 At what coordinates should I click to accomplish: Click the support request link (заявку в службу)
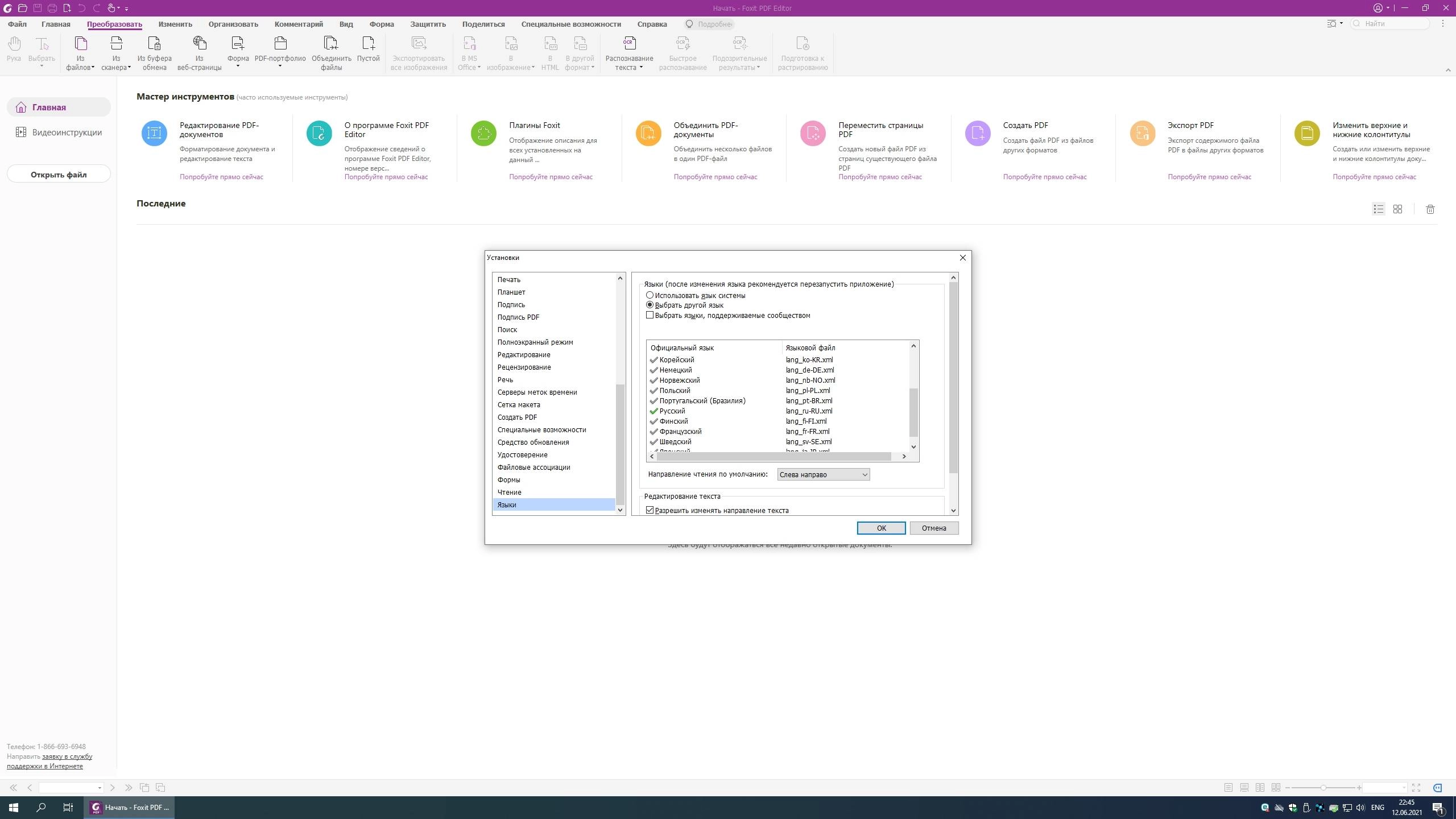[67, 756]
